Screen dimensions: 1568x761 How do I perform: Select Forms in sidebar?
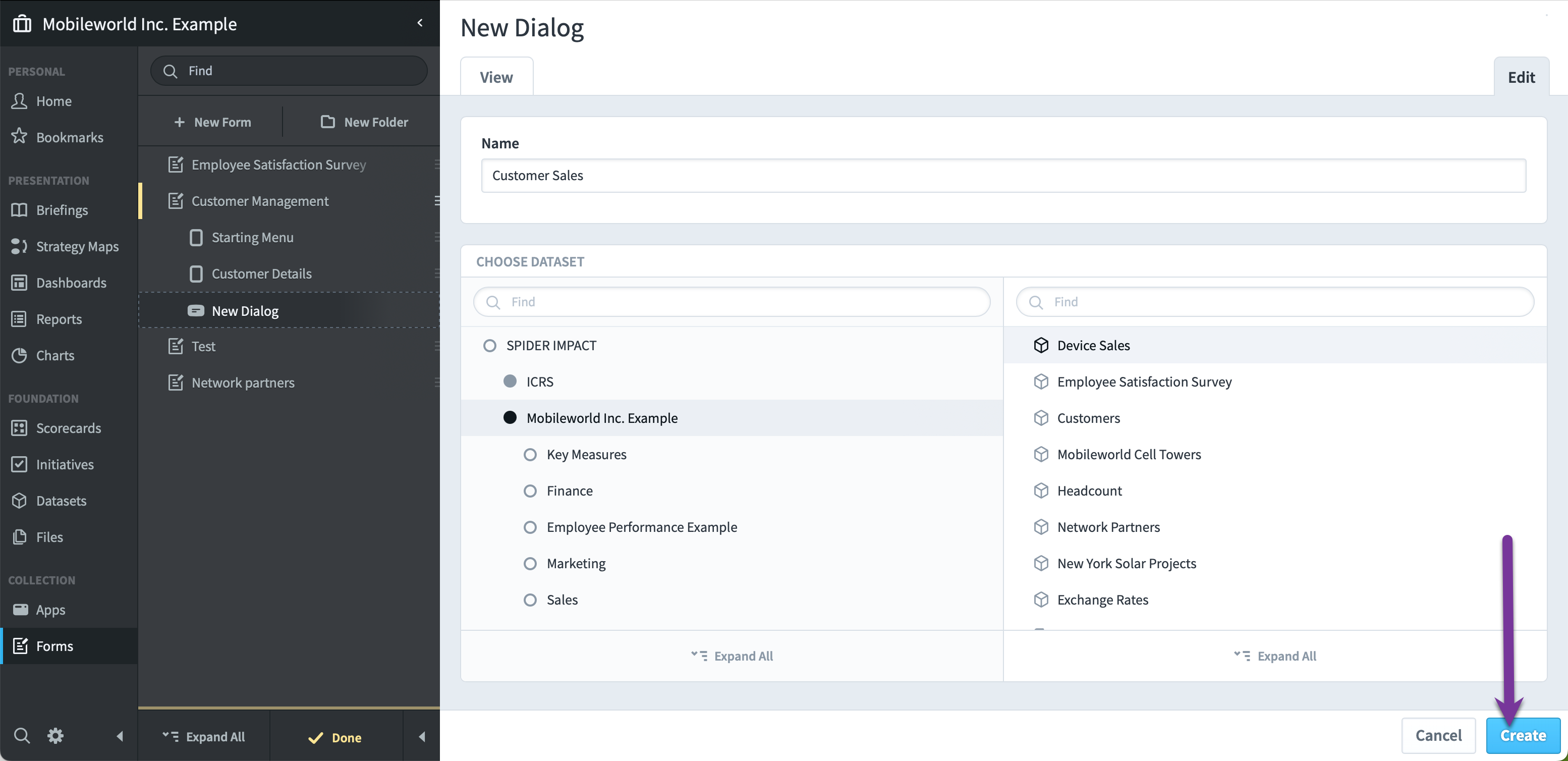(69, 646)
